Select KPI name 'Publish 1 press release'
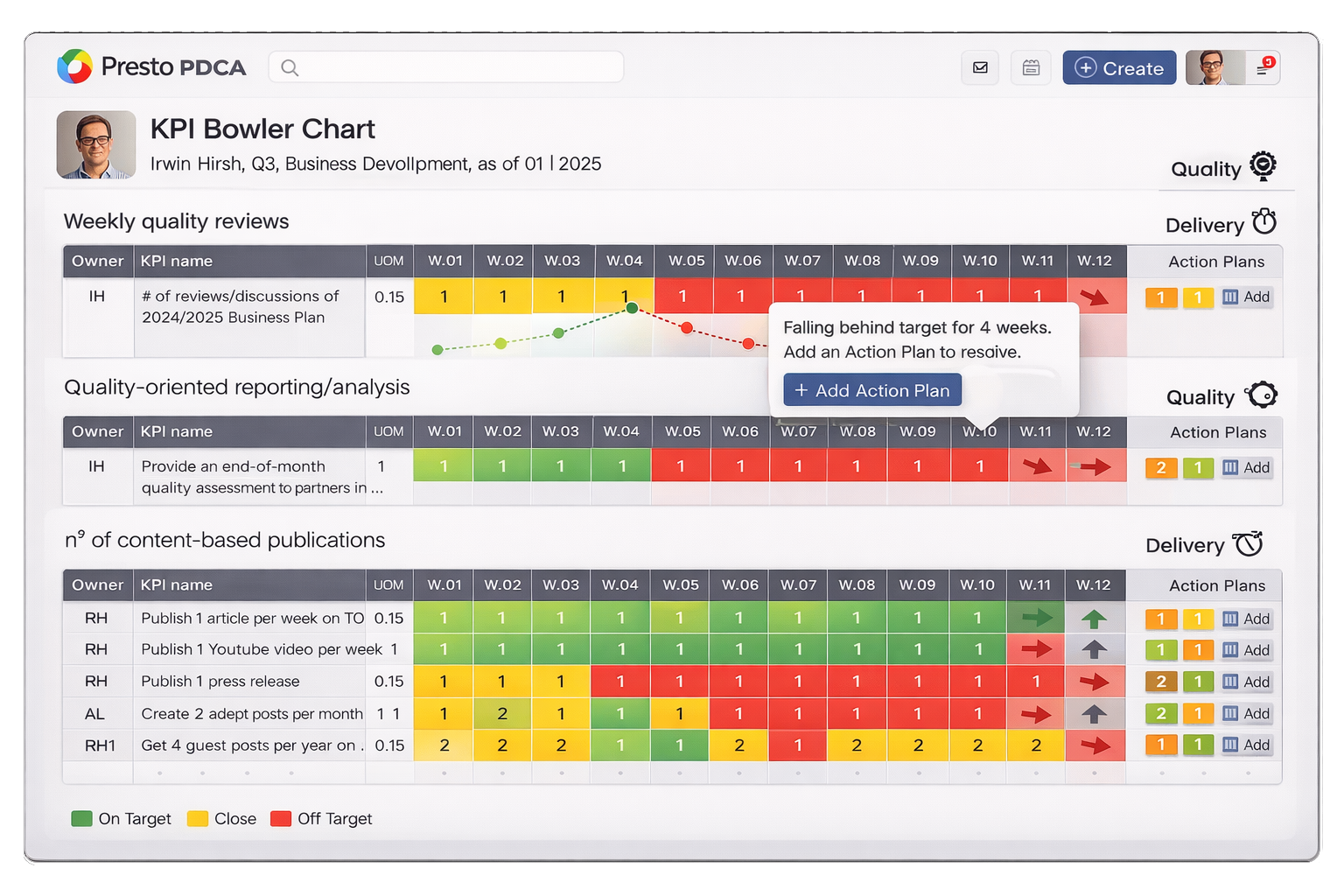Image resolution: width=1344 pixels, height=896 pixels. pyautogui.click(x=220, y=681)
